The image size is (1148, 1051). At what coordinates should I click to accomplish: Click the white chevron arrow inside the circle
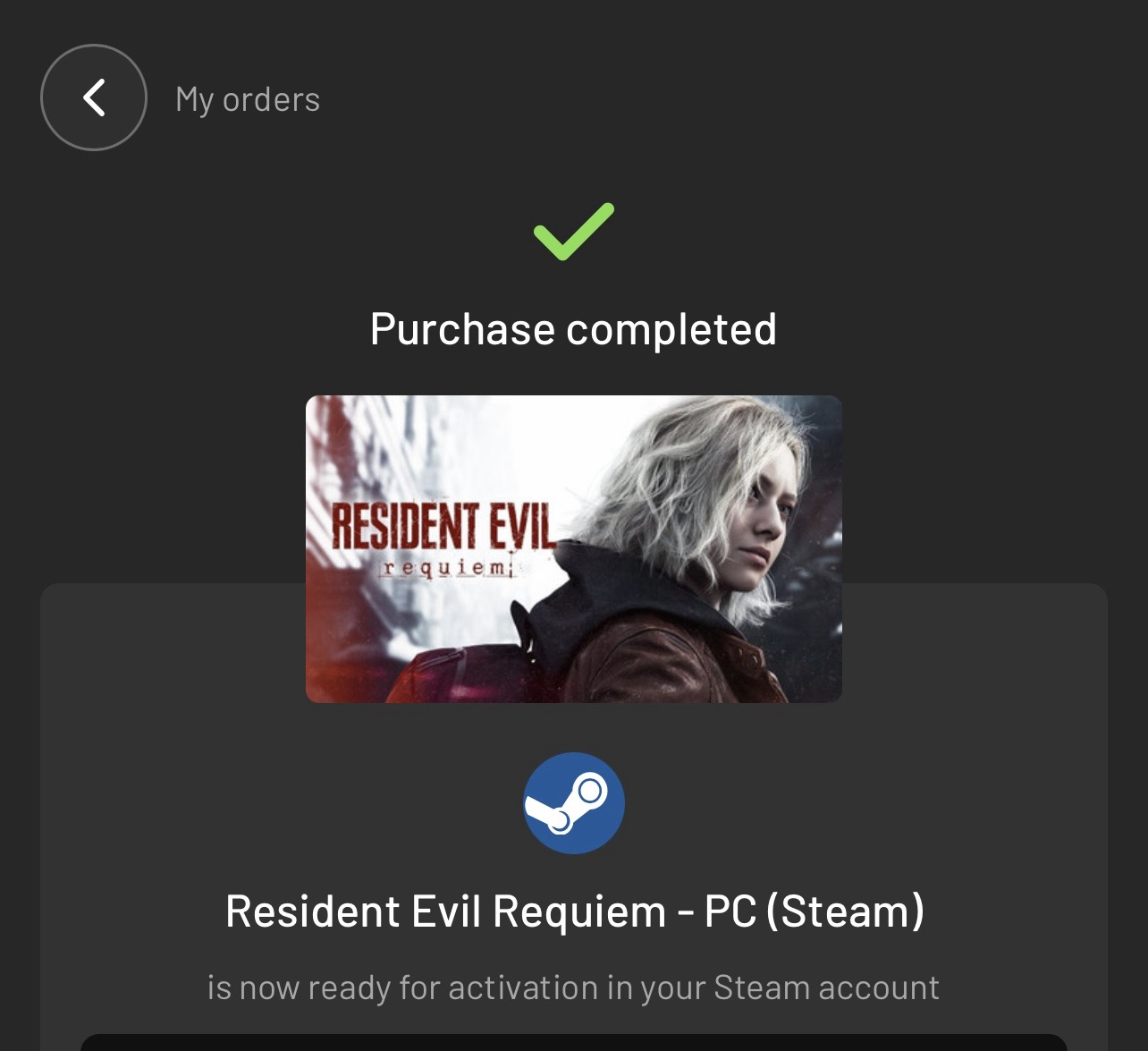94,97
